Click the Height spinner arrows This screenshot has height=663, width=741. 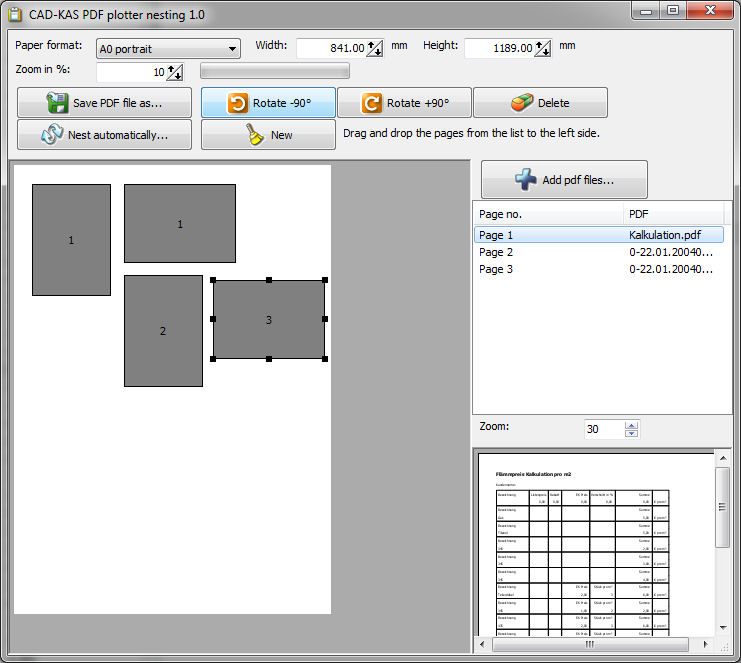(543, 48)
